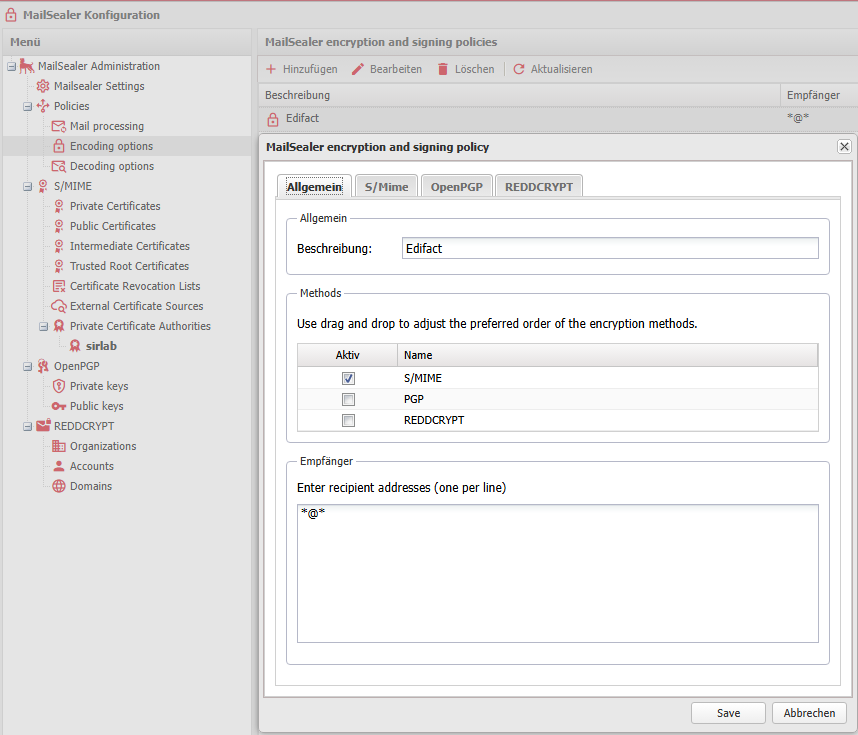
Task: Open the S/Mime tab
Action: pos(385,186)
